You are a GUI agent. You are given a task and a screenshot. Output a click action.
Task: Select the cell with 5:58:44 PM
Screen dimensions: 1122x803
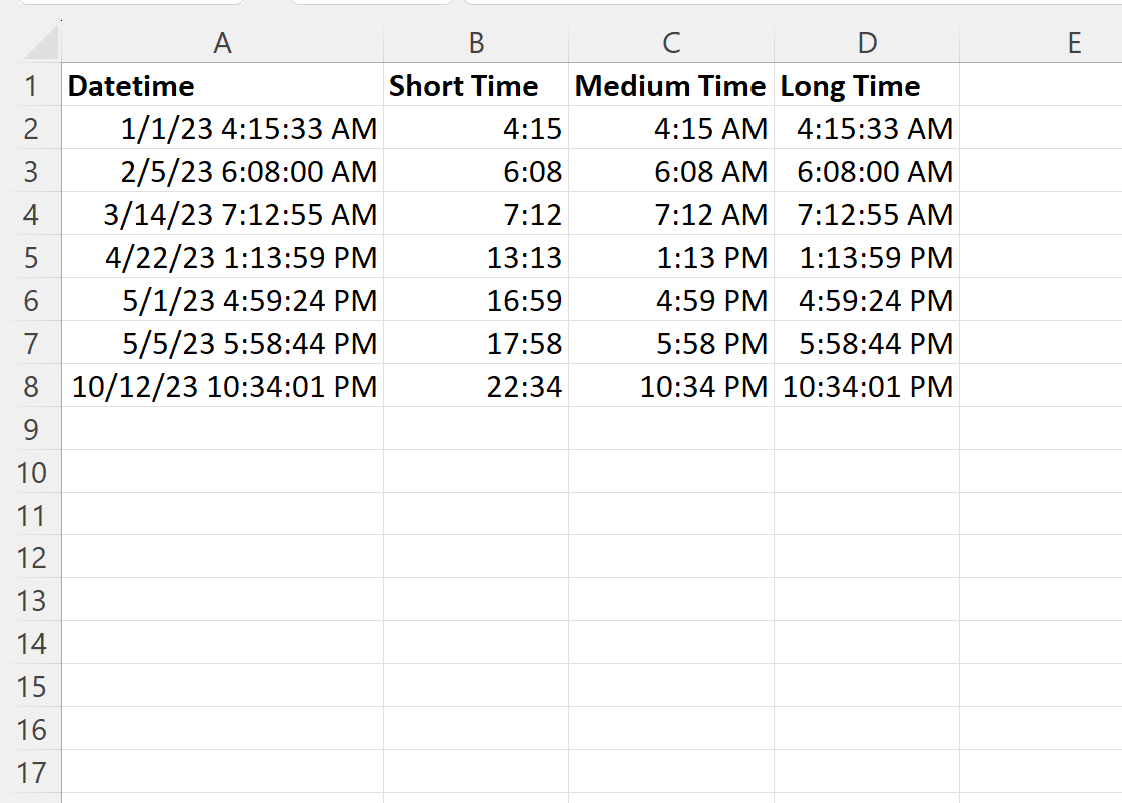click(x=866, y=343)
